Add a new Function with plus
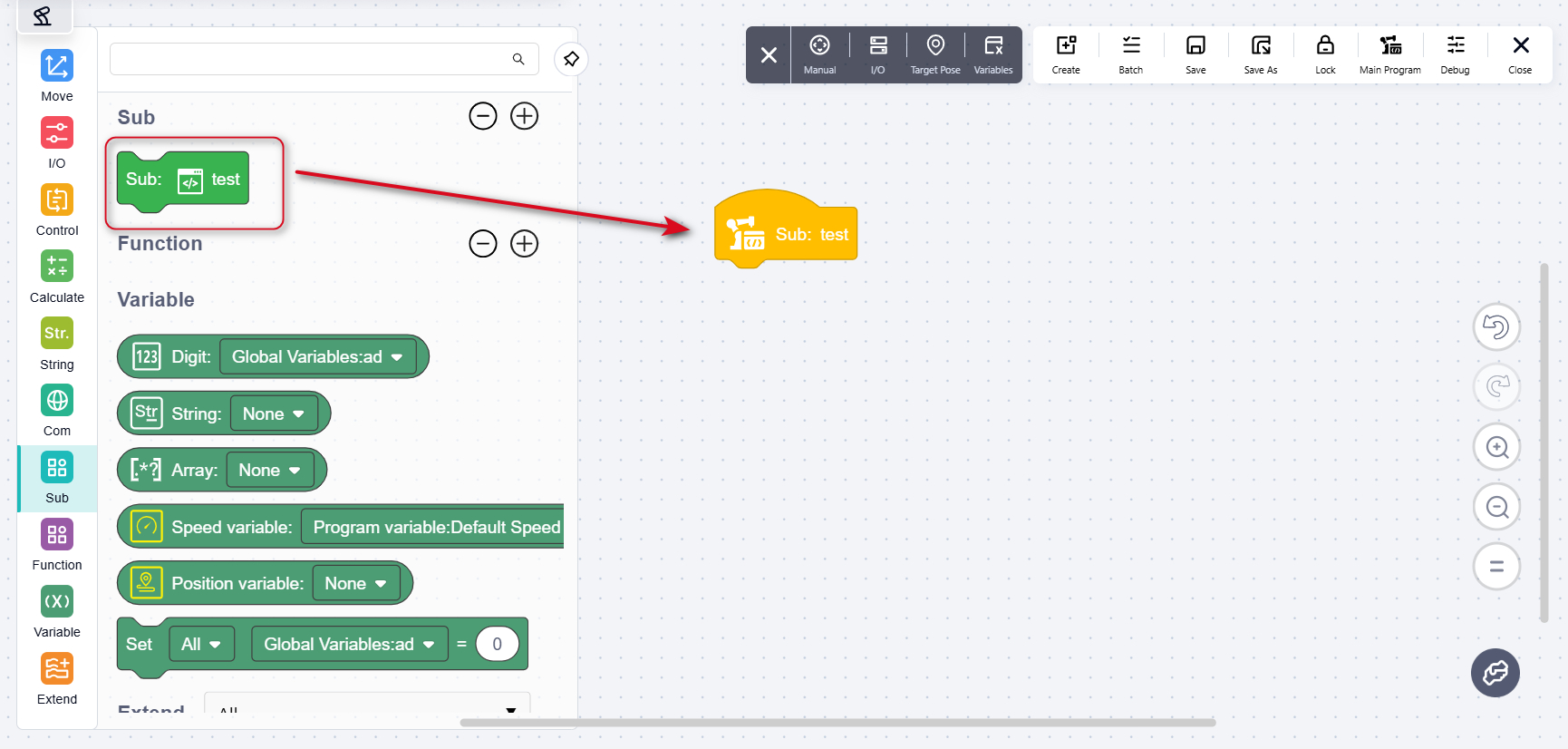This screenshot has height=749, width=1568. 524,243
